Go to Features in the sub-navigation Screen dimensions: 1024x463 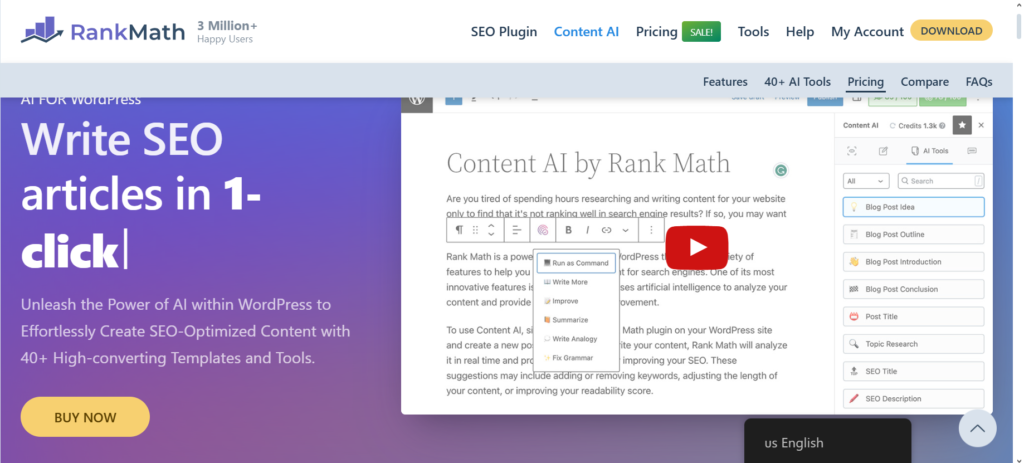[725, 82]
